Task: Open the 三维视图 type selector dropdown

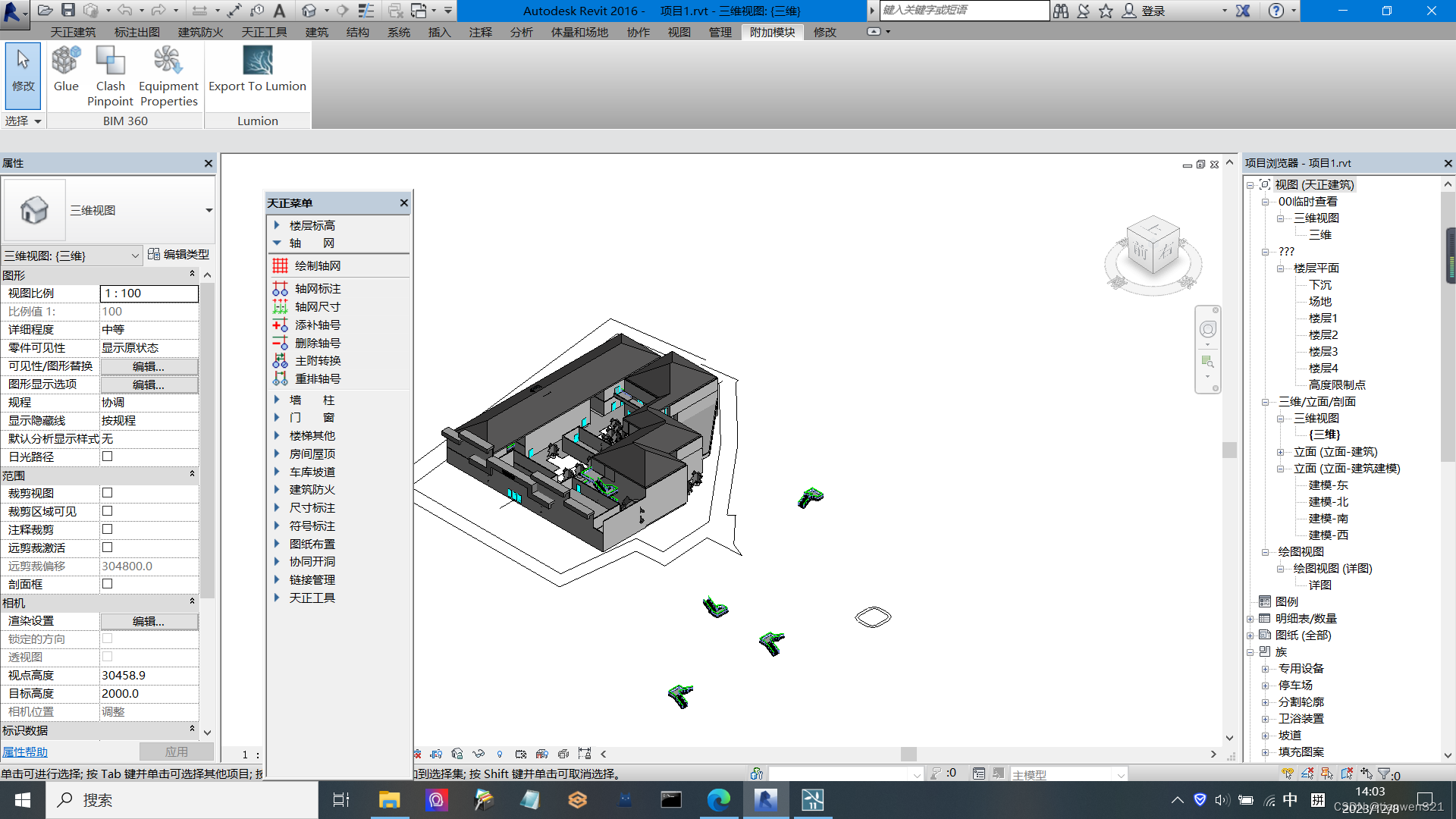Action: tap(209, 210)
